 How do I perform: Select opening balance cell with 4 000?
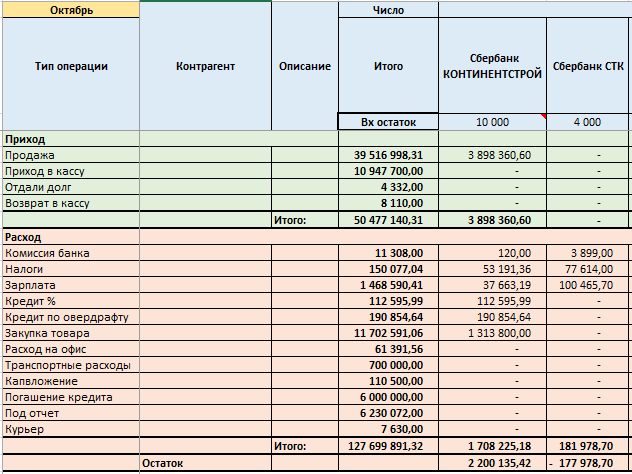[588, 122]
